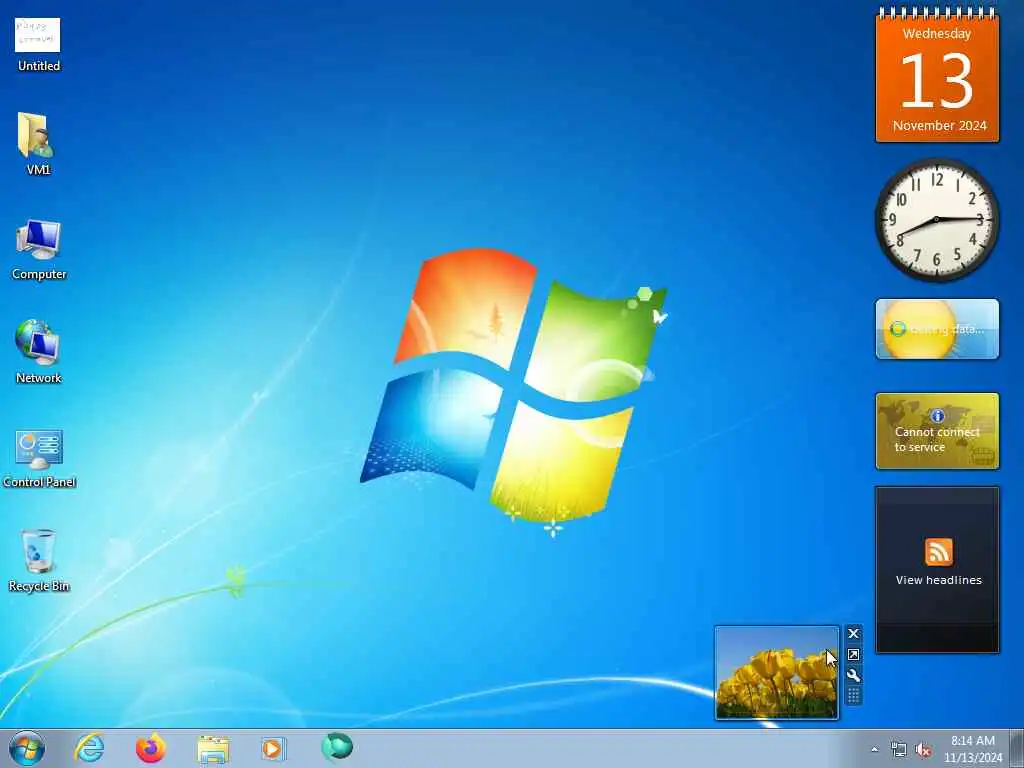Click the Slide Show gadget drag handle
Screen dimensions: 1024x768
pos(853,696)
